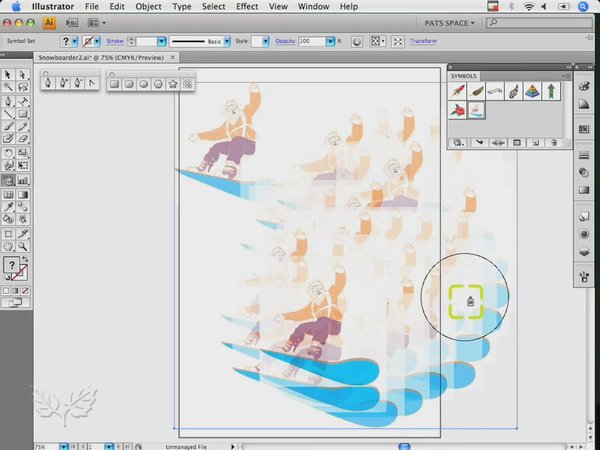The height and width of the screenshot is (450, 600).
Task: Swap fill and stroke colors
Action: 24,258
